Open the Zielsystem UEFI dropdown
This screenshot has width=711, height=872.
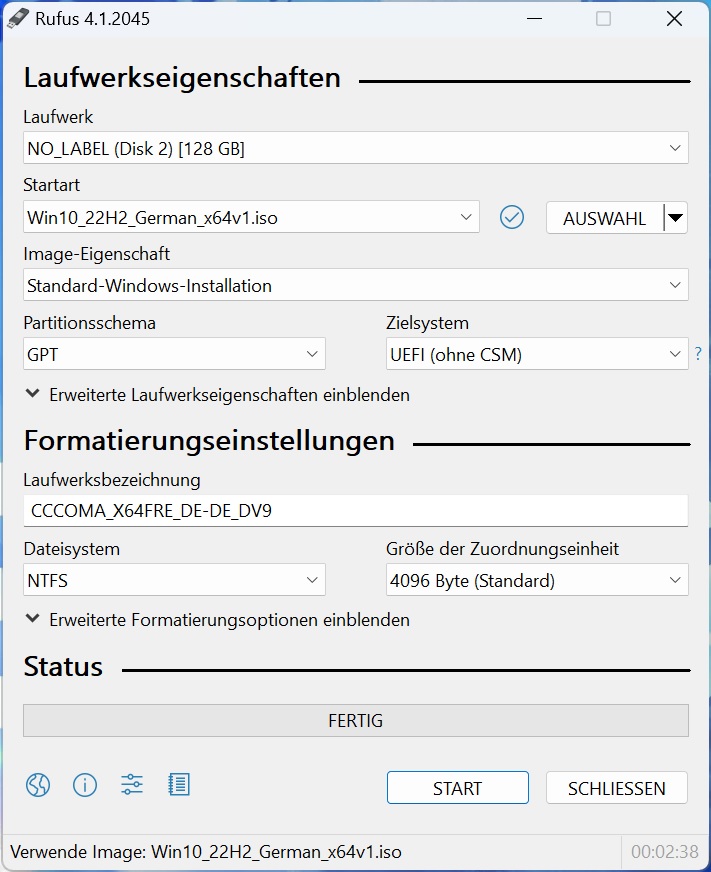[x=537, y=354]
